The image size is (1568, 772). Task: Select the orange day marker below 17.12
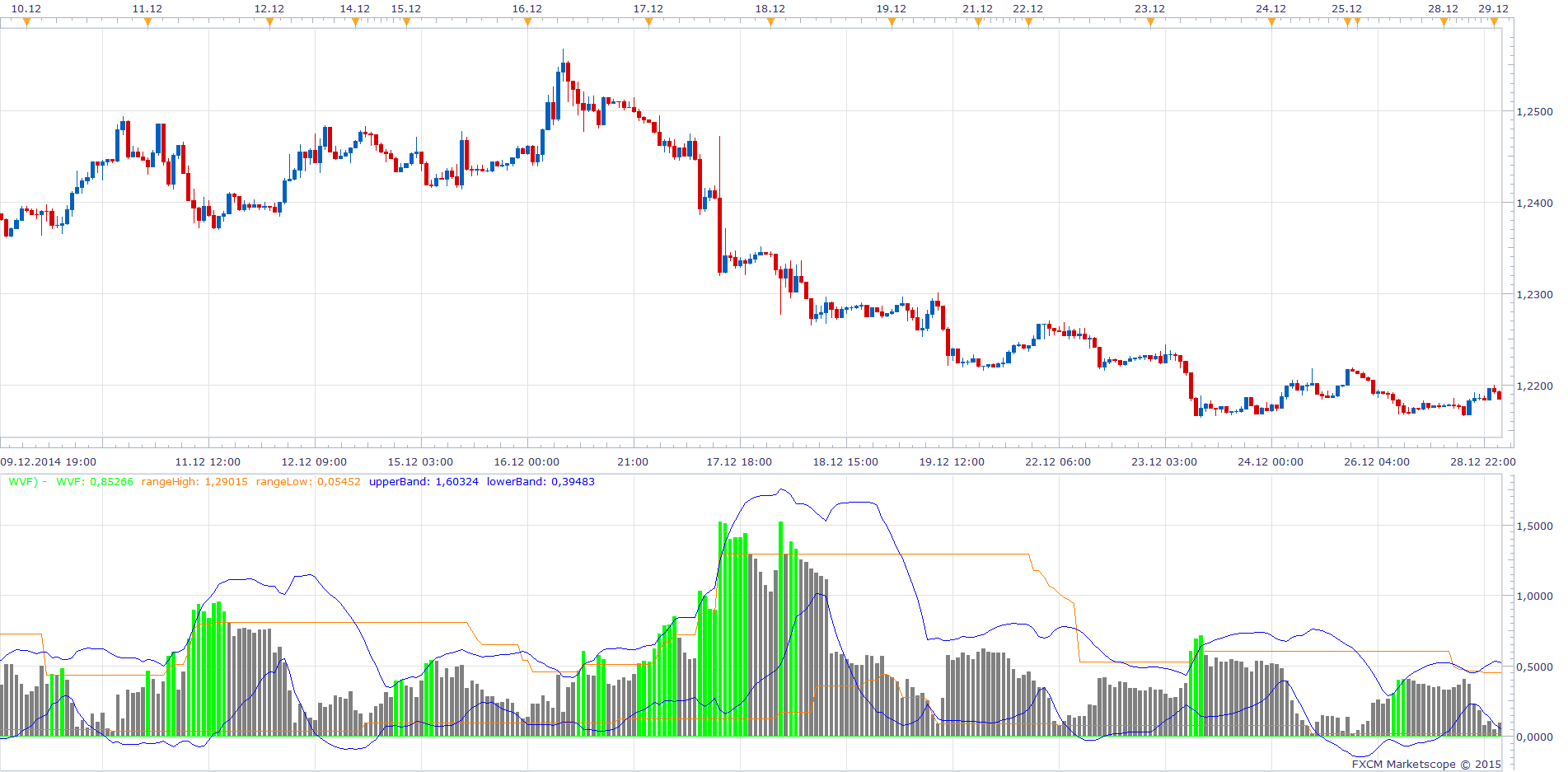[x=648, y=23]
